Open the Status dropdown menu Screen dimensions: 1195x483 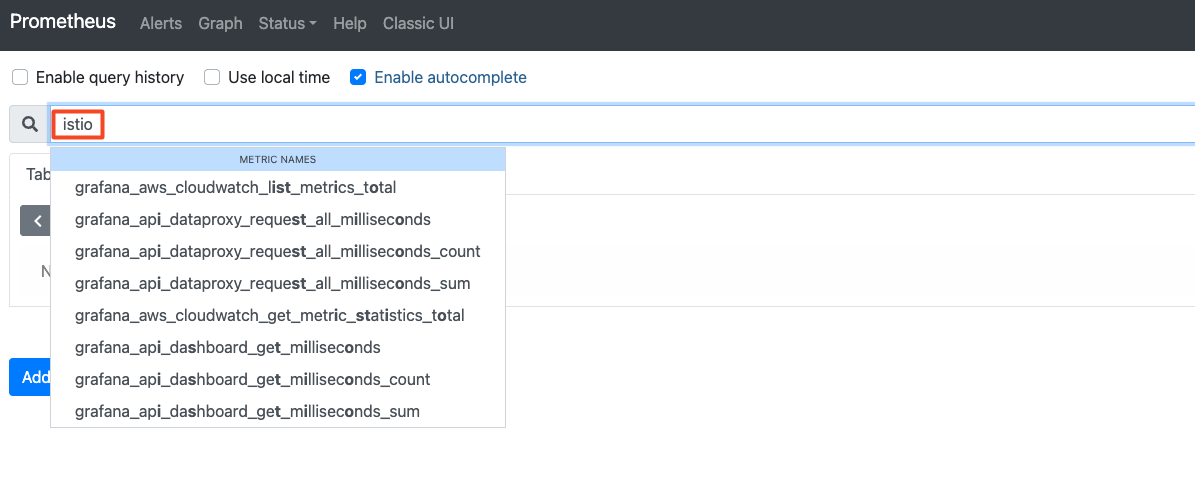point(287,23)
